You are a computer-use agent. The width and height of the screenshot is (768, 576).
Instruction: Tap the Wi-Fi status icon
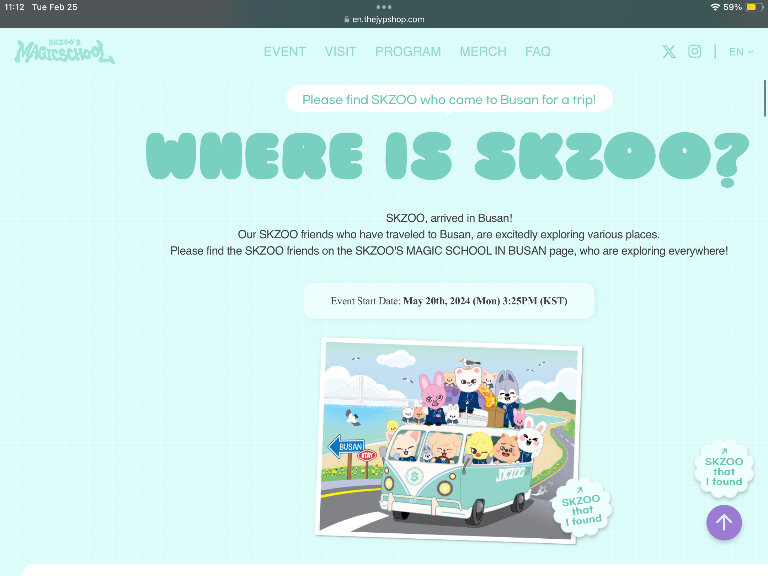coord(715,7)
